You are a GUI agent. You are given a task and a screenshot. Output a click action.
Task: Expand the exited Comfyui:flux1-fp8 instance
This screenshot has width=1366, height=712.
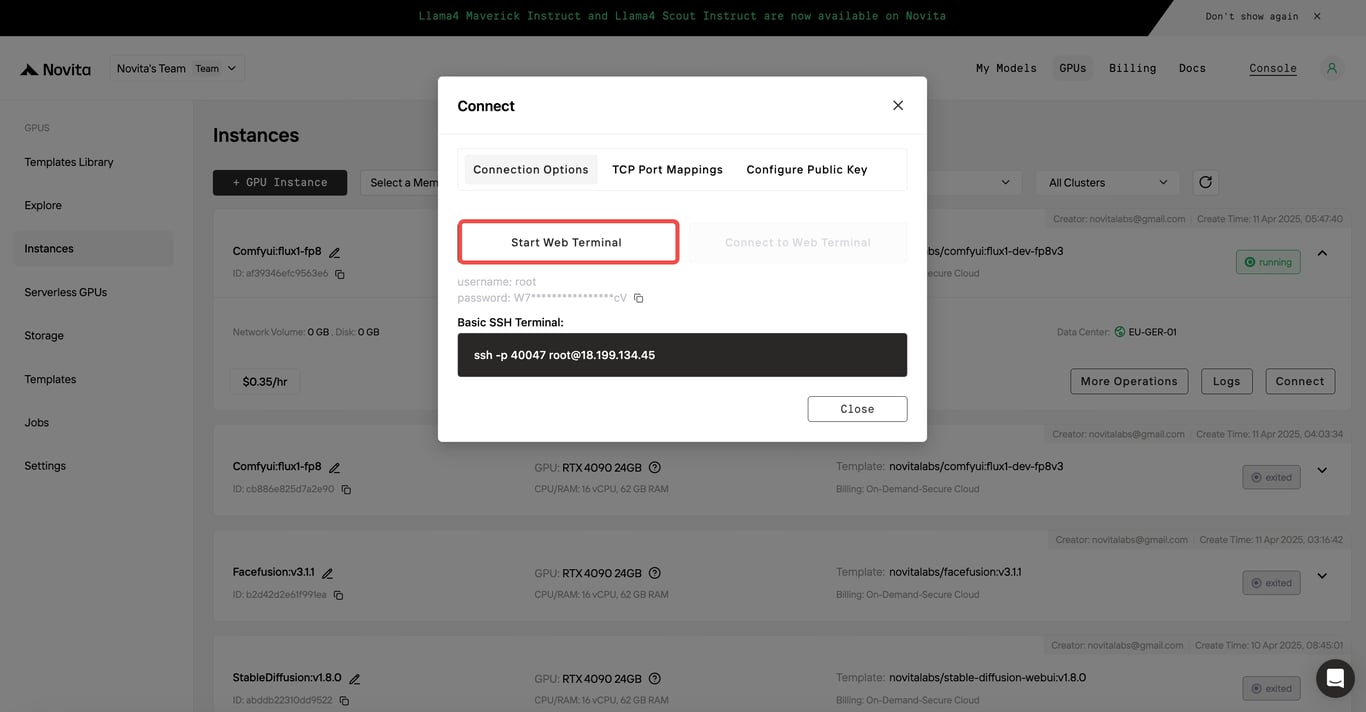(1322, 471)
